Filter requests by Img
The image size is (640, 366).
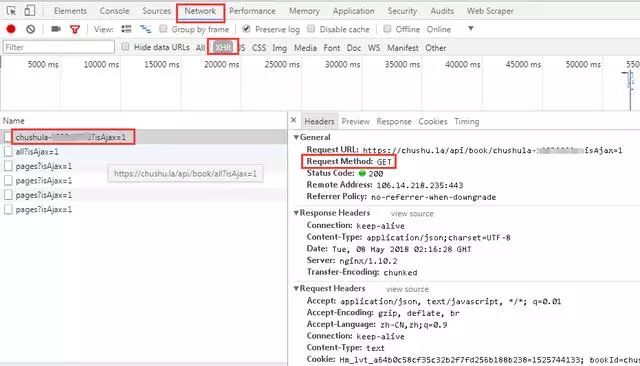(279, 48)
